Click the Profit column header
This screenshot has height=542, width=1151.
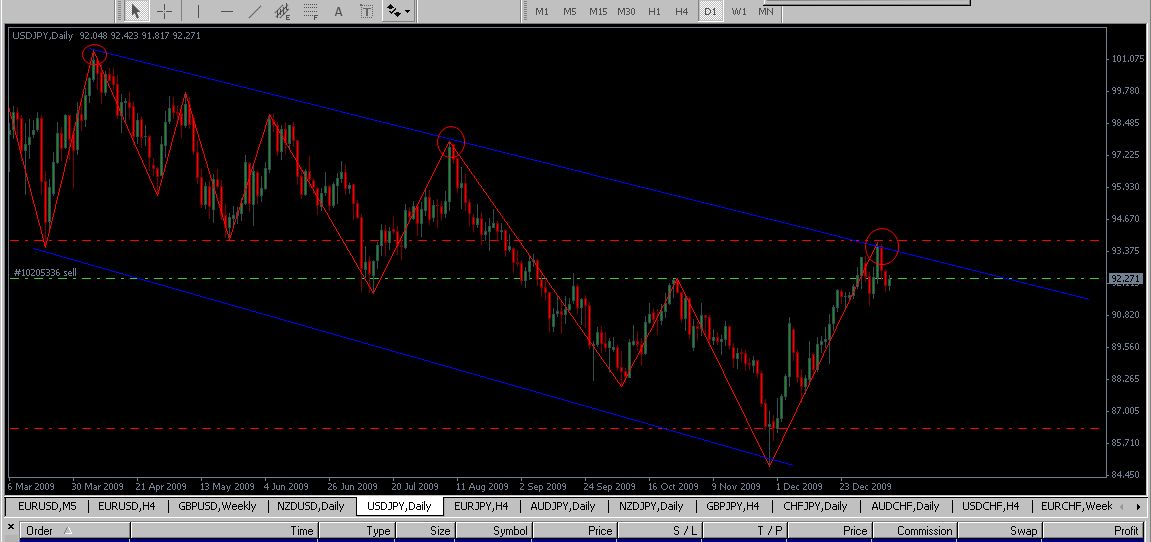tap(1126, 531)
